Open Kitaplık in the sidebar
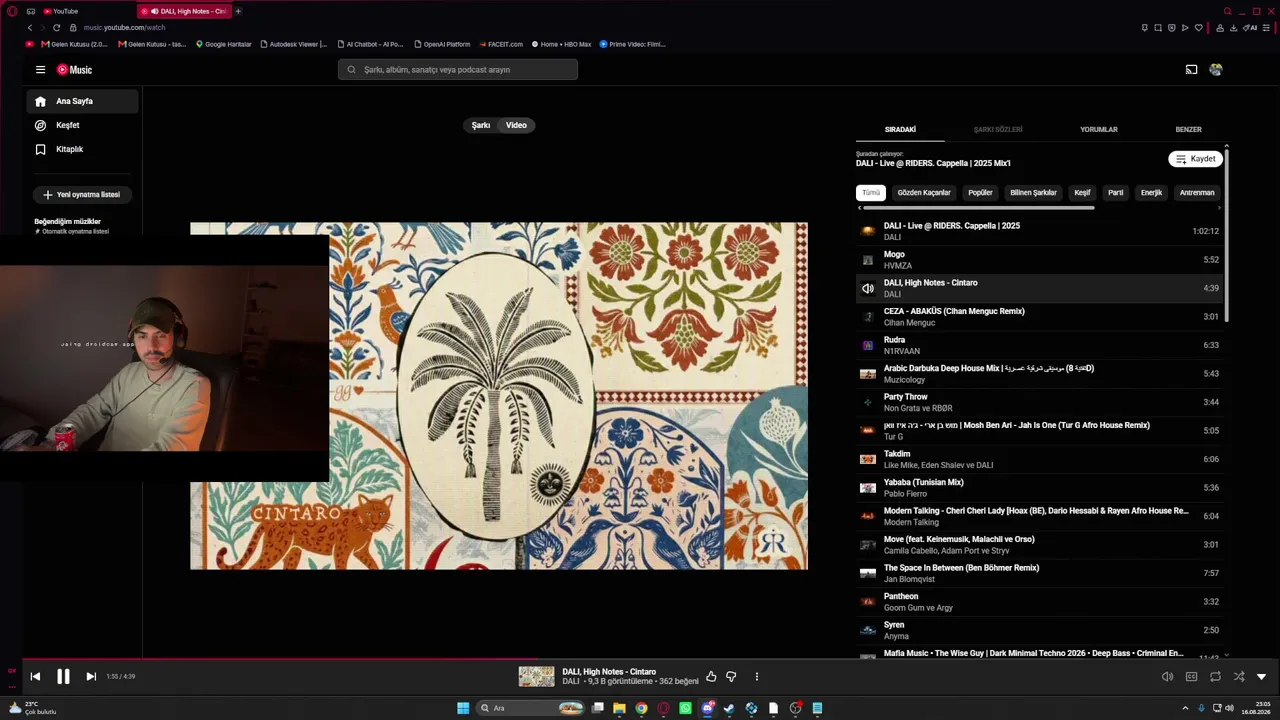The image size is (1280, 720). tap(83, 149)
